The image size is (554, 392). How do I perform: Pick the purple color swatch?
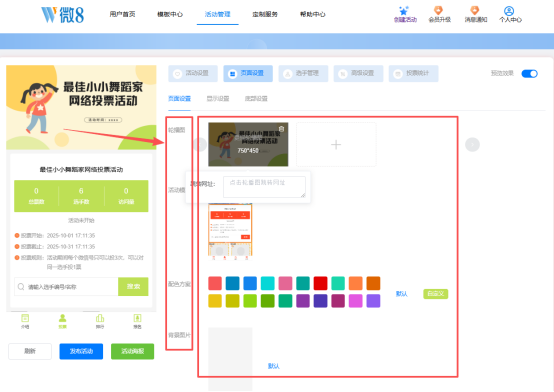[x=303, y=301]
